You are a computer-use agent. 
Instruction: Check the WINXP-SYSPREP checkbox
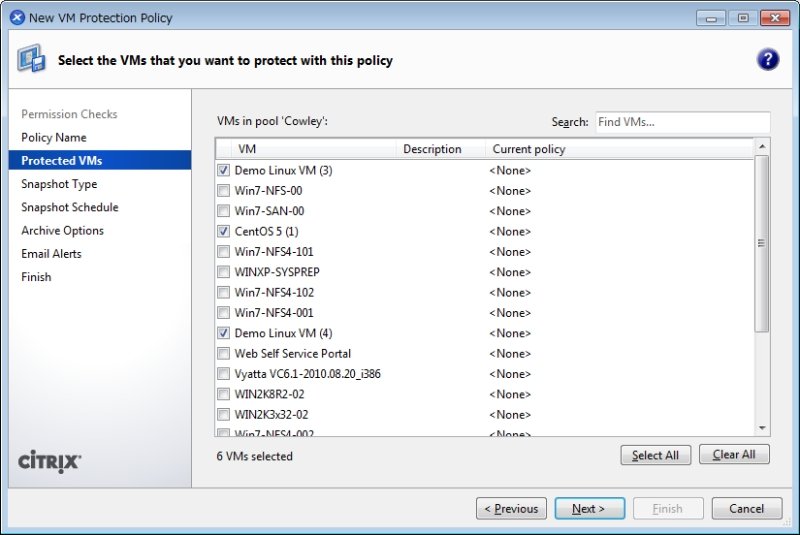[x=223, y=272]
